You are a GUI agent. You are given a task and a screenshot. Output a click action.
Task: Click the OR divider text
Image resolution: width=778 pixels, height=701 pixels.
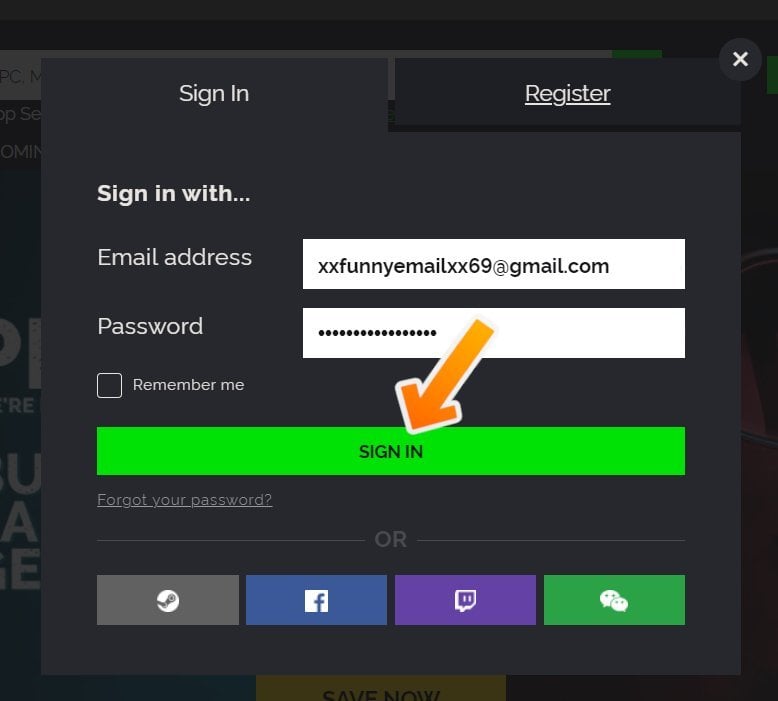[391, 540]
